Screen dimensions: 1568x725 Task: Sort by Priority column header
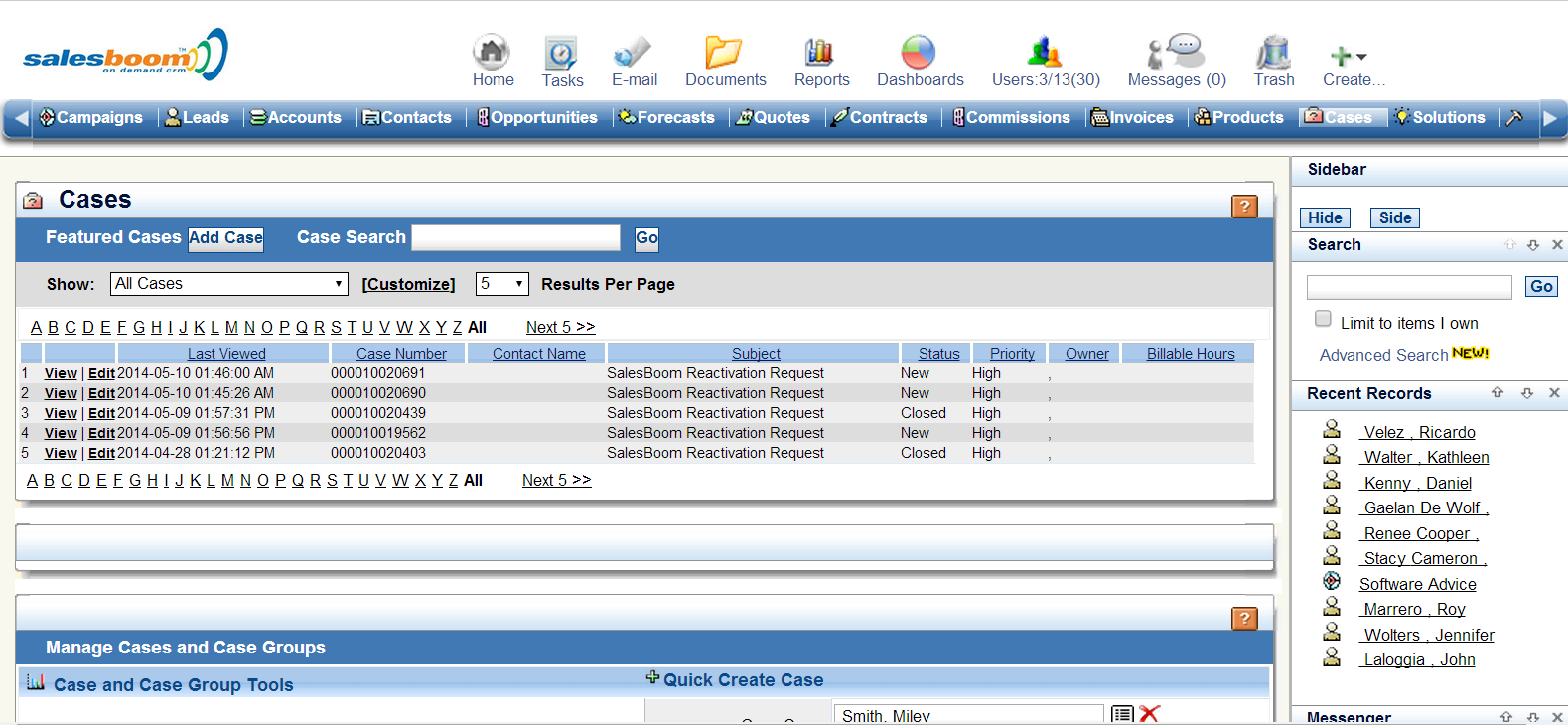(x=1012, y=354)
